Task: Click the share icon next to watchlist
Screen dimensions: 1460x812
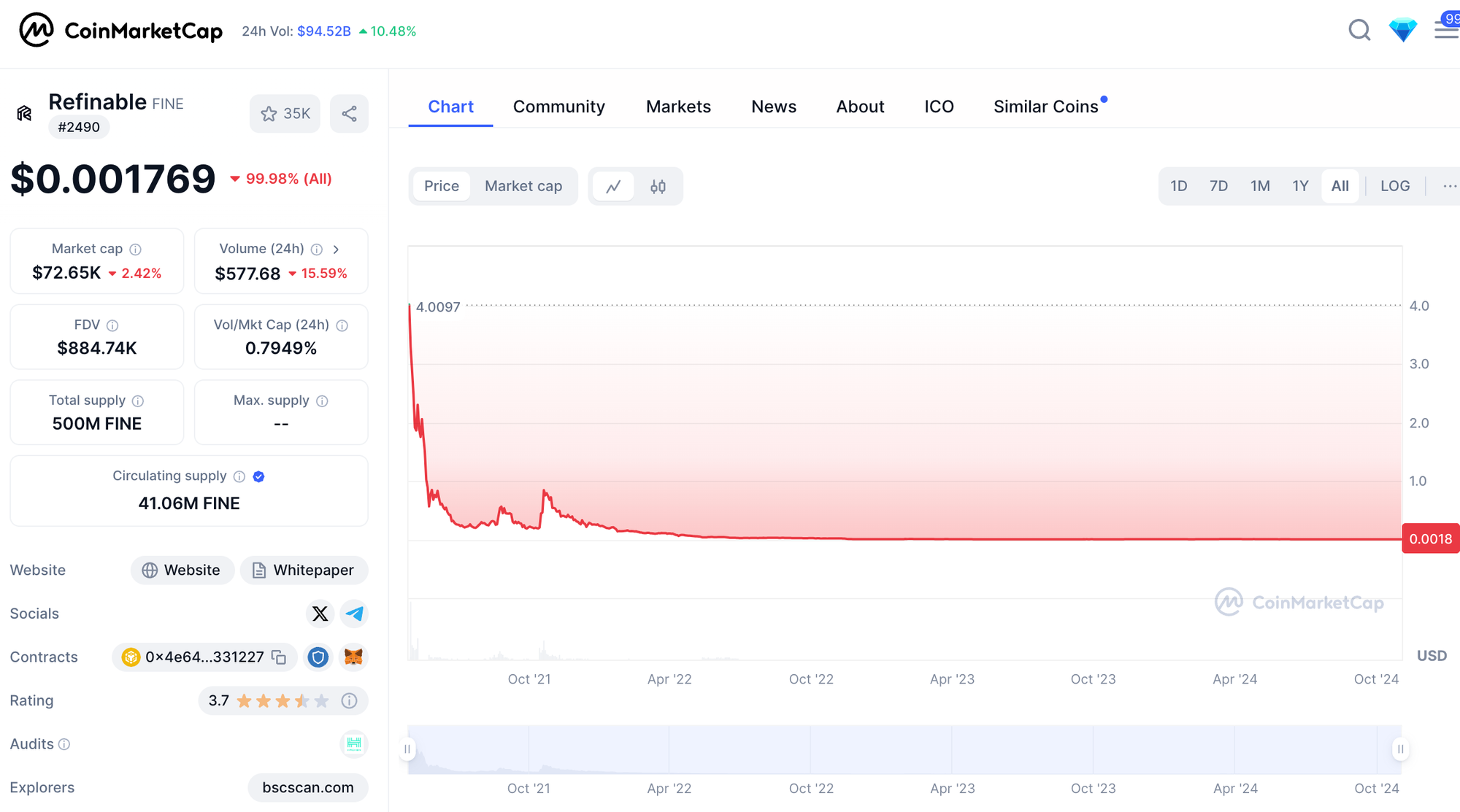Action: tap(349, 114)
